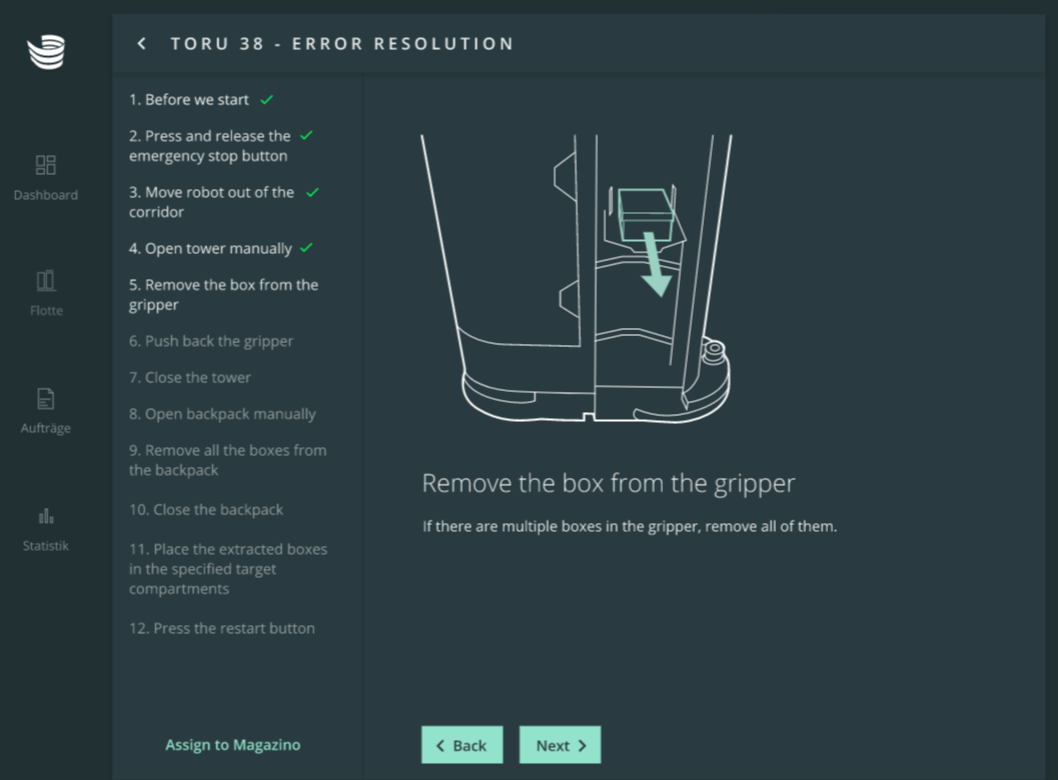This screenshot has height=780, width=1058.
Task: Click green checkmark beside Before we start
Action: [x=267, y=100]
